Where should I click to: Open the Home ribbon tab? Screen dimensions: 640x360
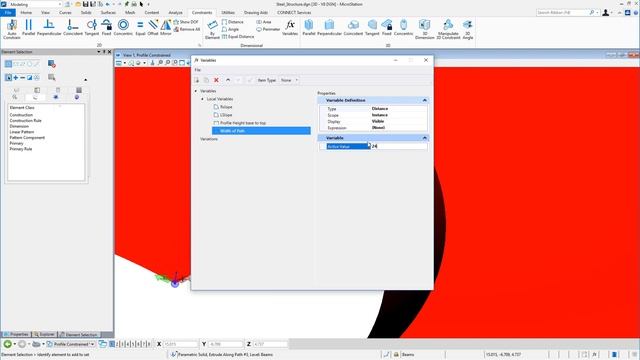(x=26, y=13)
